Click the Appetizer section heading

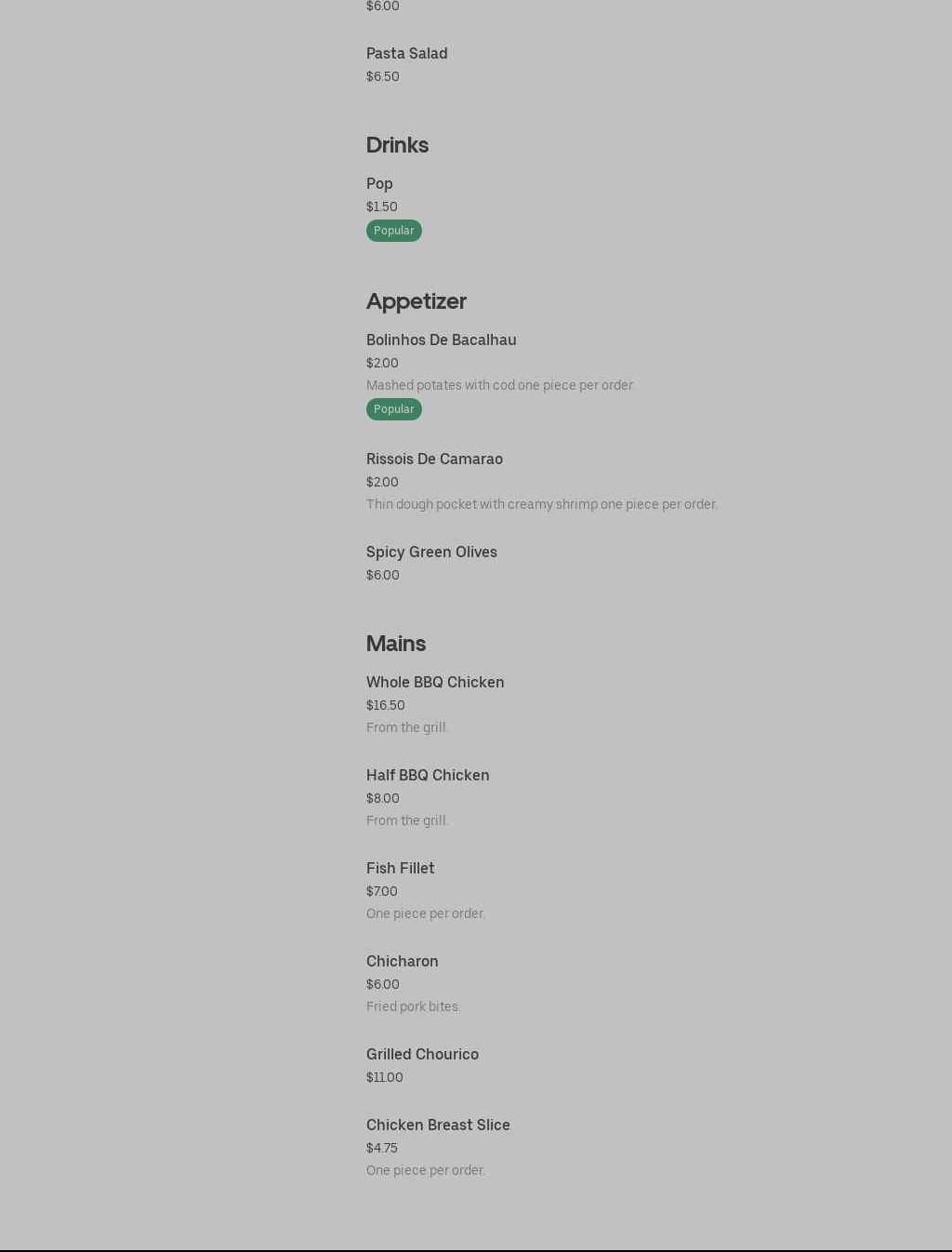pyautogui.click(x=416, y=301)
